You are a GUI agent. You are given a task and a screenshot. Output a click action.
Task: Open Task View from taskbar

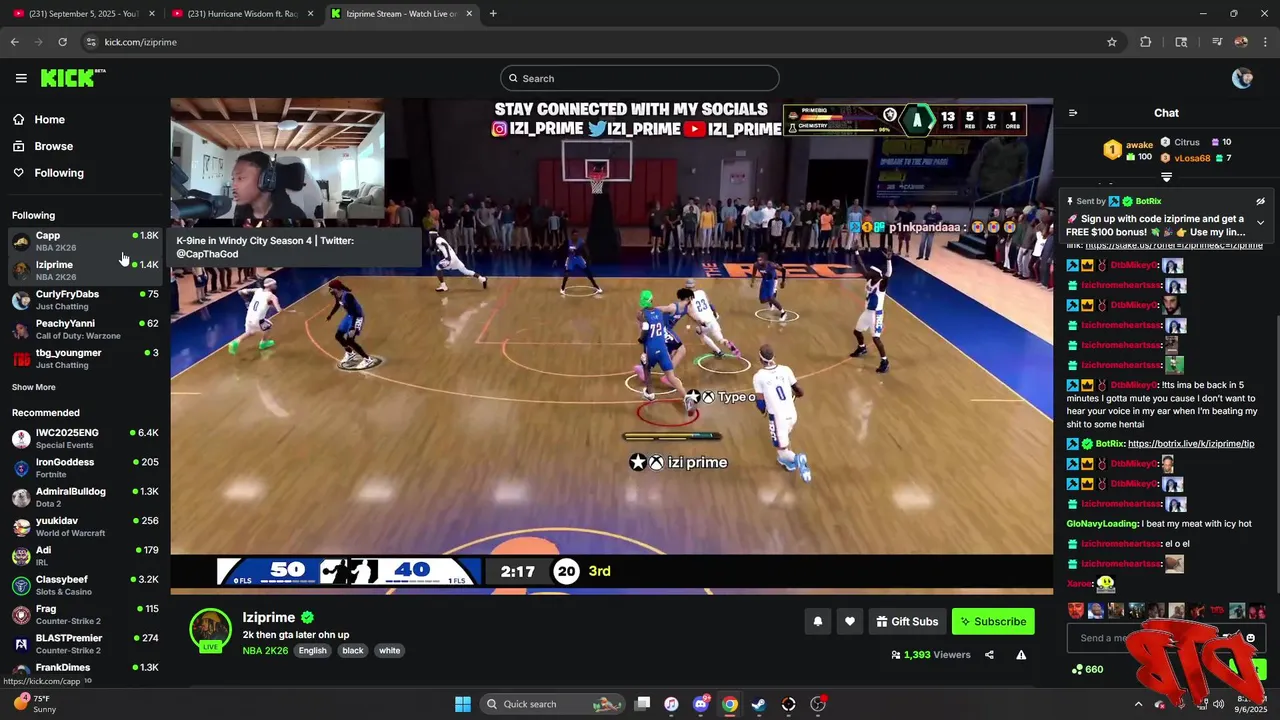click(643, 704)
